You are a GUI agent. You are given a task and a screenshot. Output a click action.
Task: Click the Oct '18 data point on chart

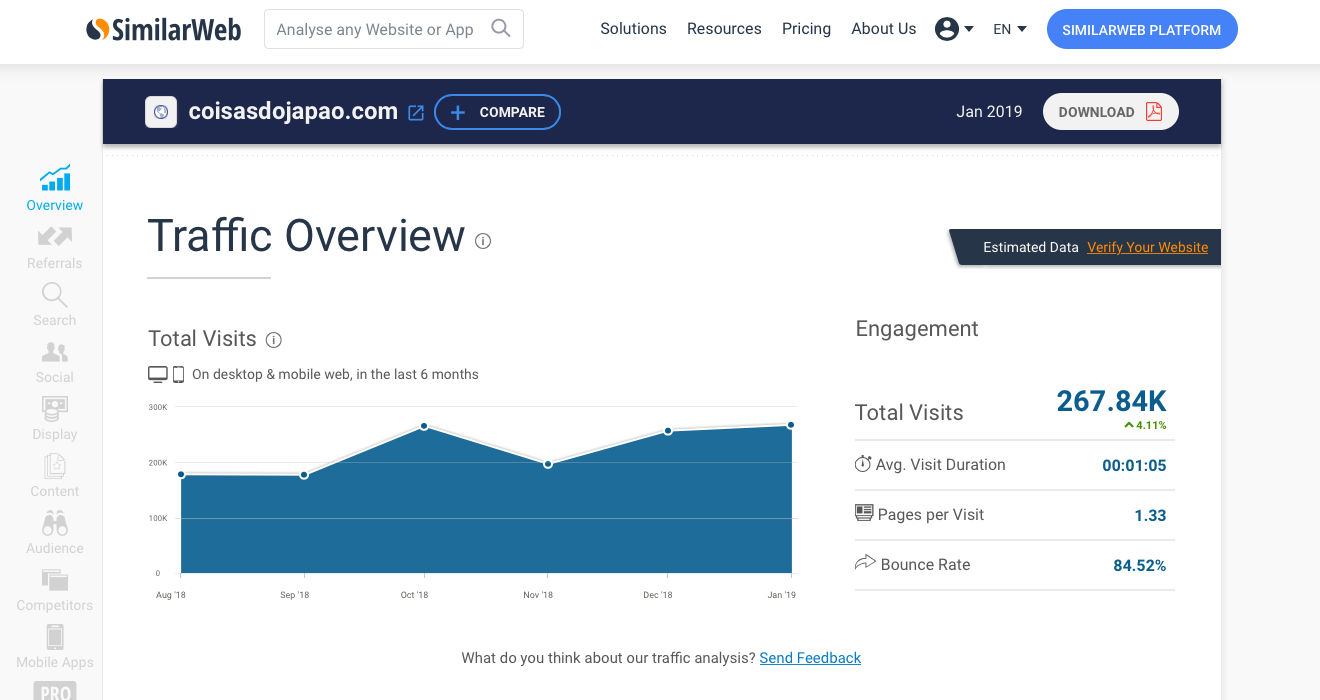click(x=425, y=426)
